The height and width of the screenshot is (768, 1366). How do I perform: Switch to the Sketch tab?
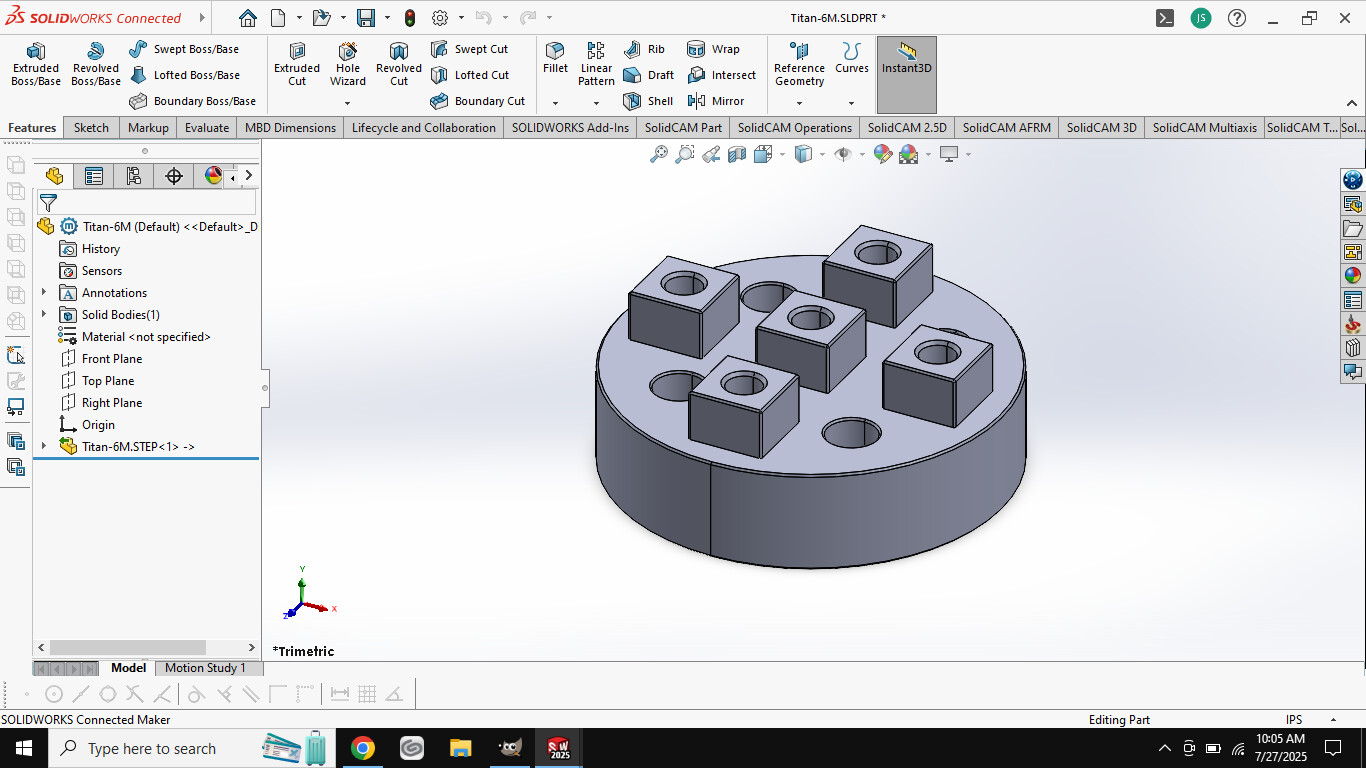(91, 128)
